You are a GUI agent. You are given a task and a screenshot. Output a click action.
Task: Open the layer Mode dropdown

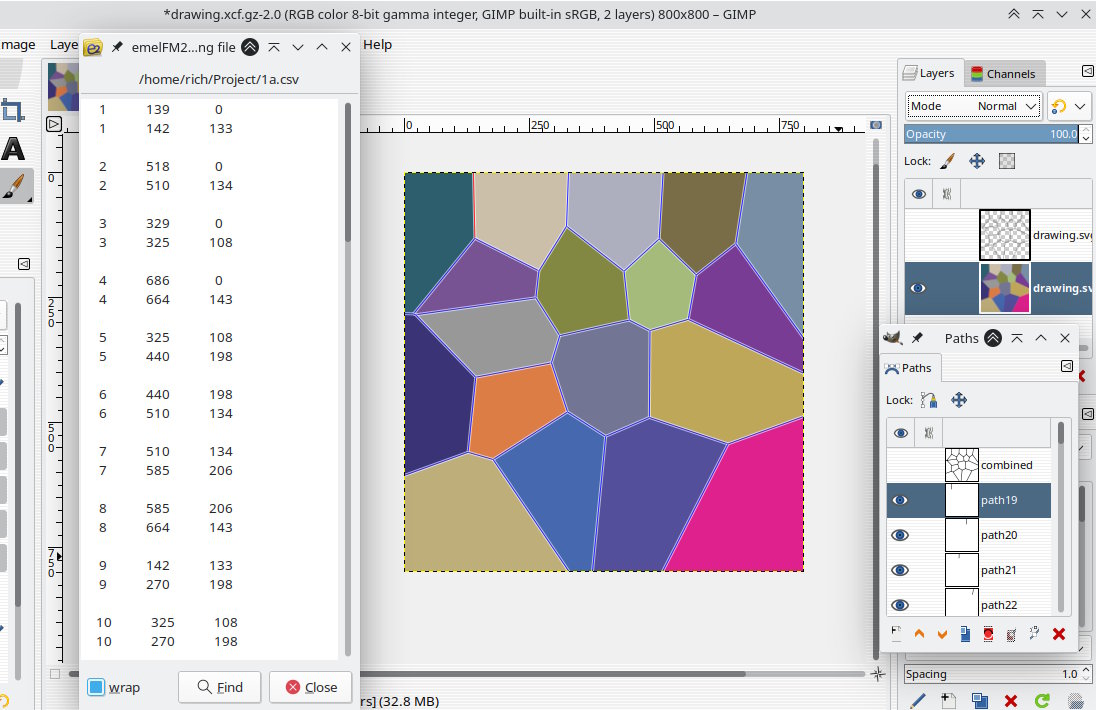pos(973,106)
